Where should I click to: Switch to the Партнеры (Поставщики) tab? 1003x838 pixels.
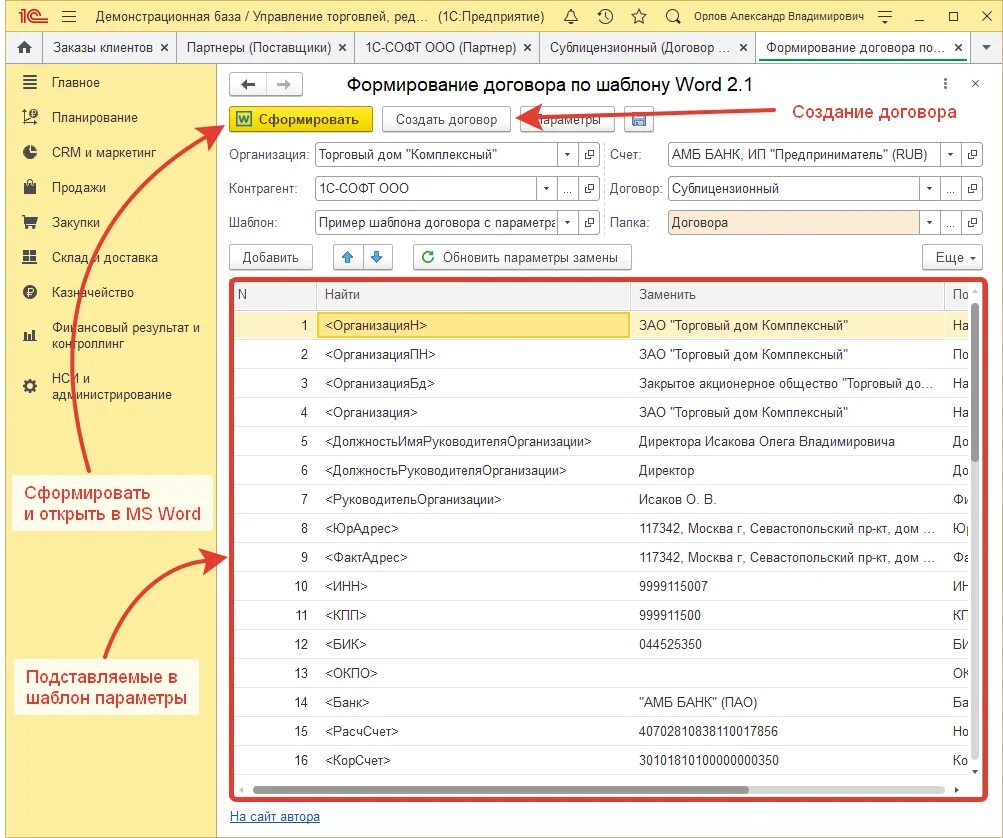(x=258, y=47)
